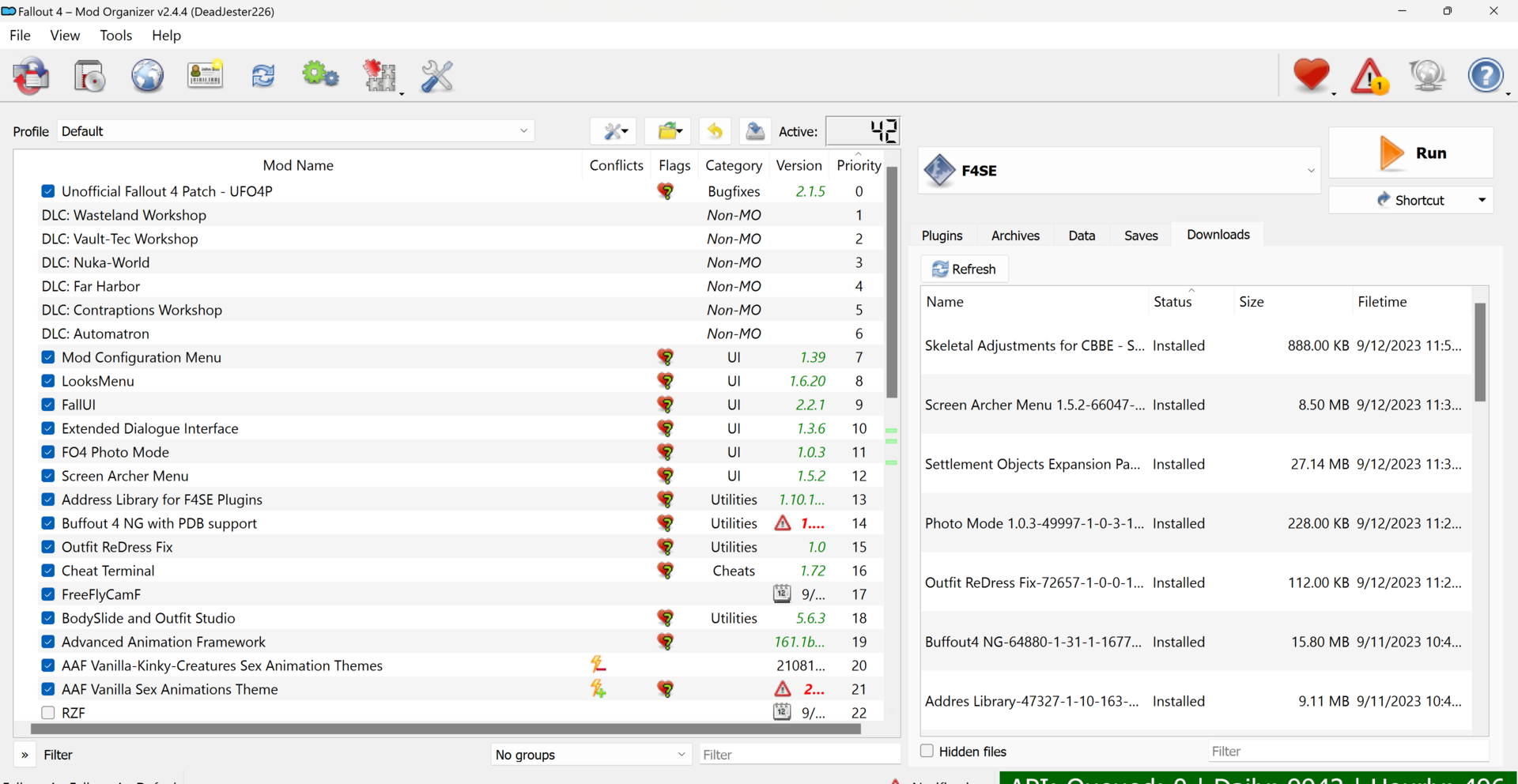Toggle the FallUI mod checkbox
1518x784 pixels.
48,405
